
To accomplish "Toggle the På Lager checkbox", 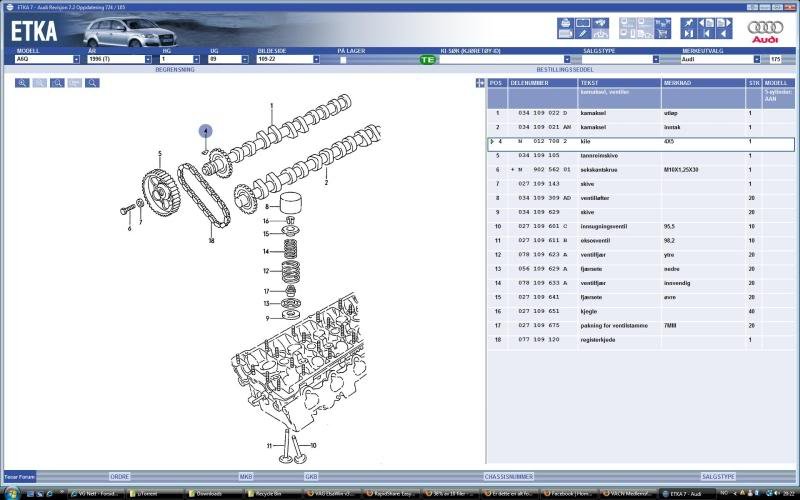I will point(342,60).
